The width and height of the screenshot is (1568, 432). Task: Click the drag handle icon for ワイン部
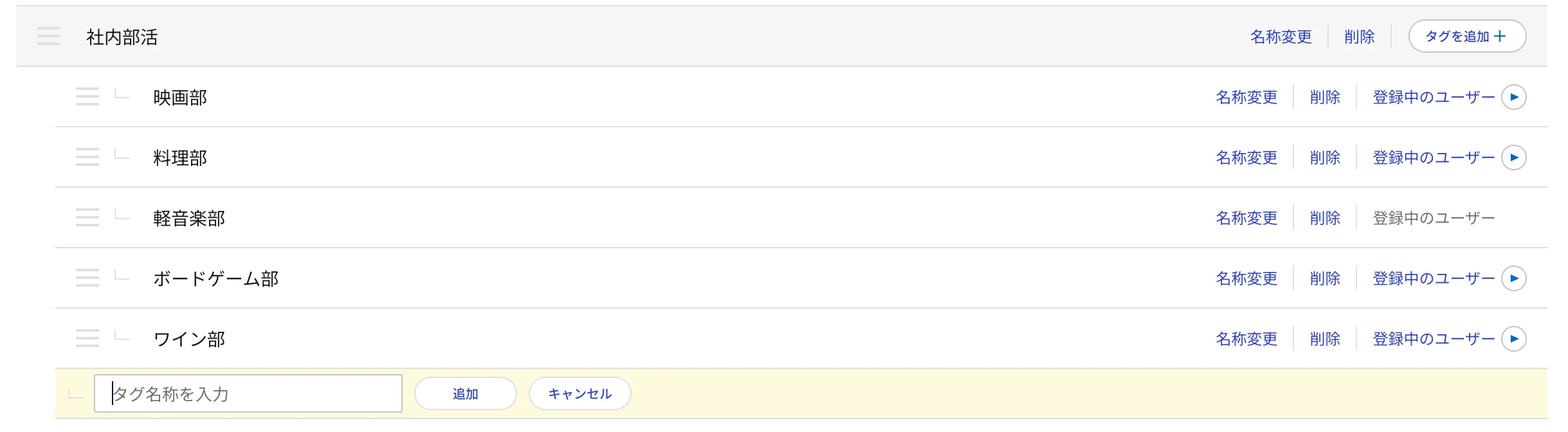pyautogui.click(x=87, y=338)
